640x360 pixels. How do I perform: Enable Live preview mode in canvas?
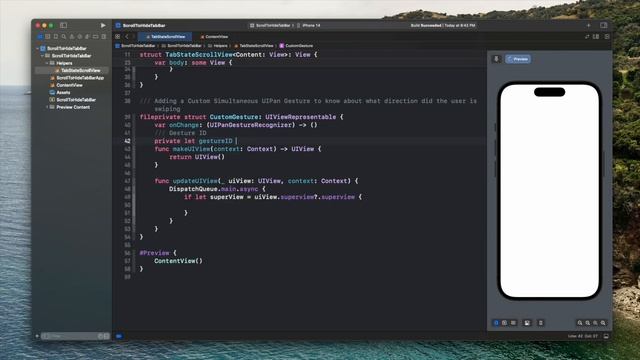point(496,323)
